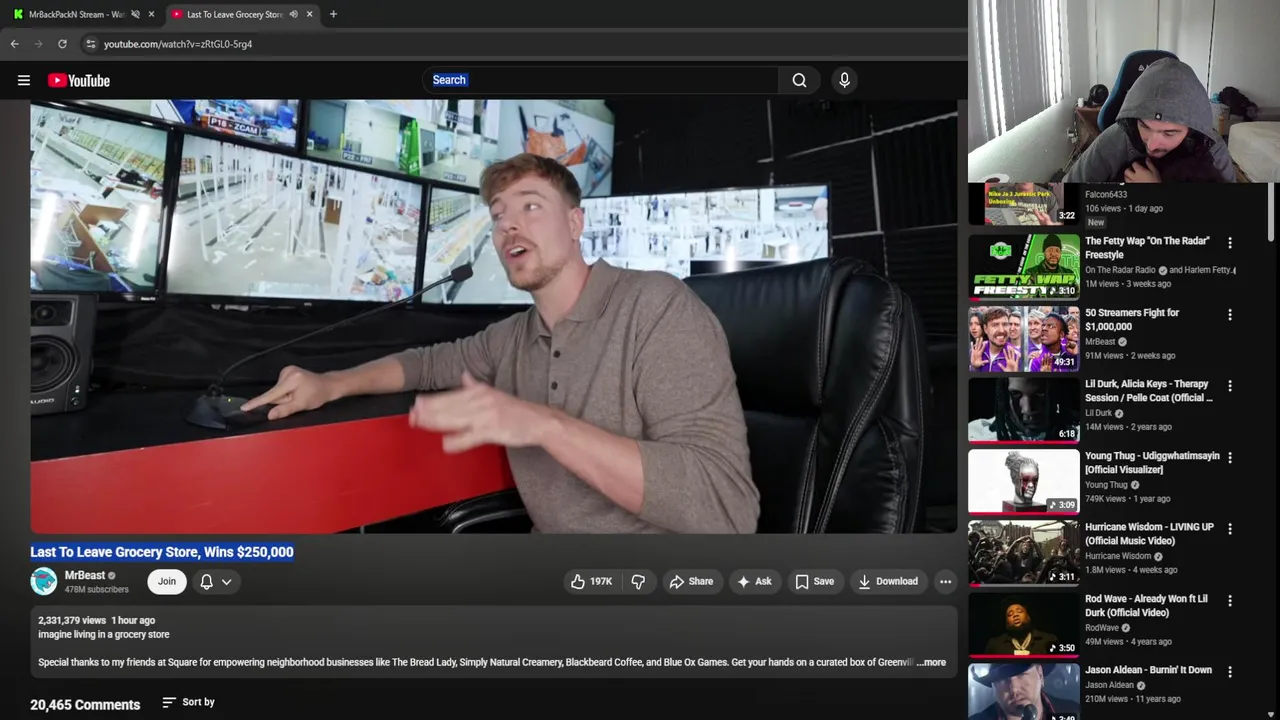The width and height of the screenshot is (1280, 720).
Task: Open Hurricane Wisdom LIVING UP thumbnail
Action: [1024, 553]
